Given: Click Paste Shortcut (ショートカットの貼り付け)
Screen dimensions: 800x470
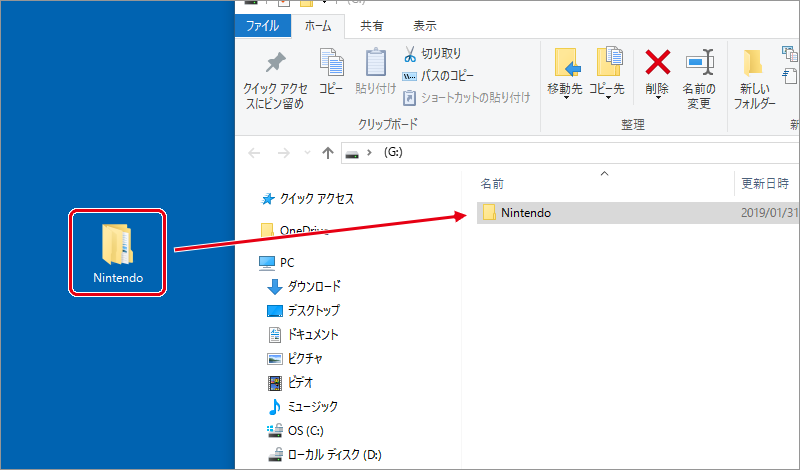Looking at the screenshot, I should (x=466, y=97).
